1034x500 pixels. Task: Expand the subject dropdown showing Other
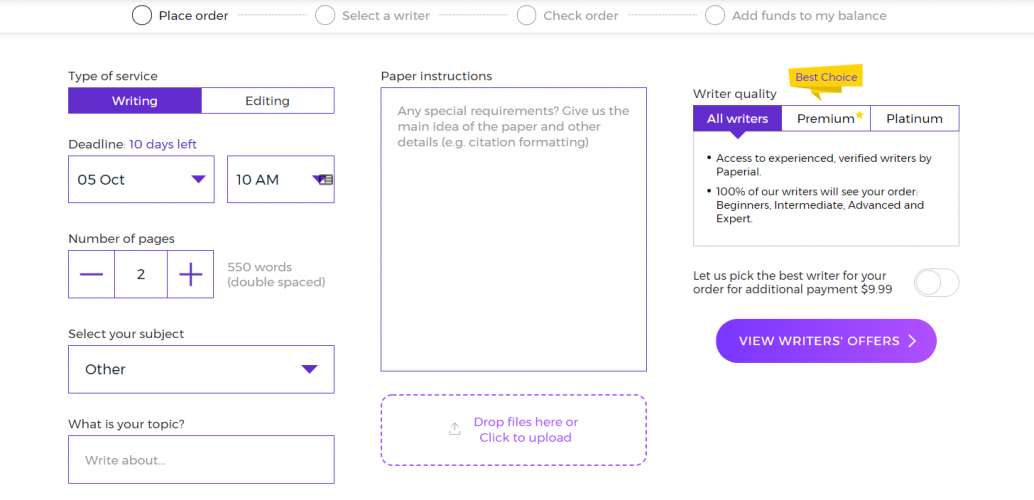[201, 369]
